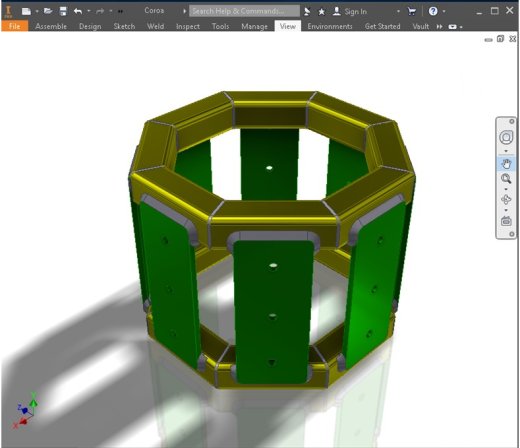This screenshot has width=520, height=448.
Task: Open the Autodesk App Store cart
Action: click(412, 11)
